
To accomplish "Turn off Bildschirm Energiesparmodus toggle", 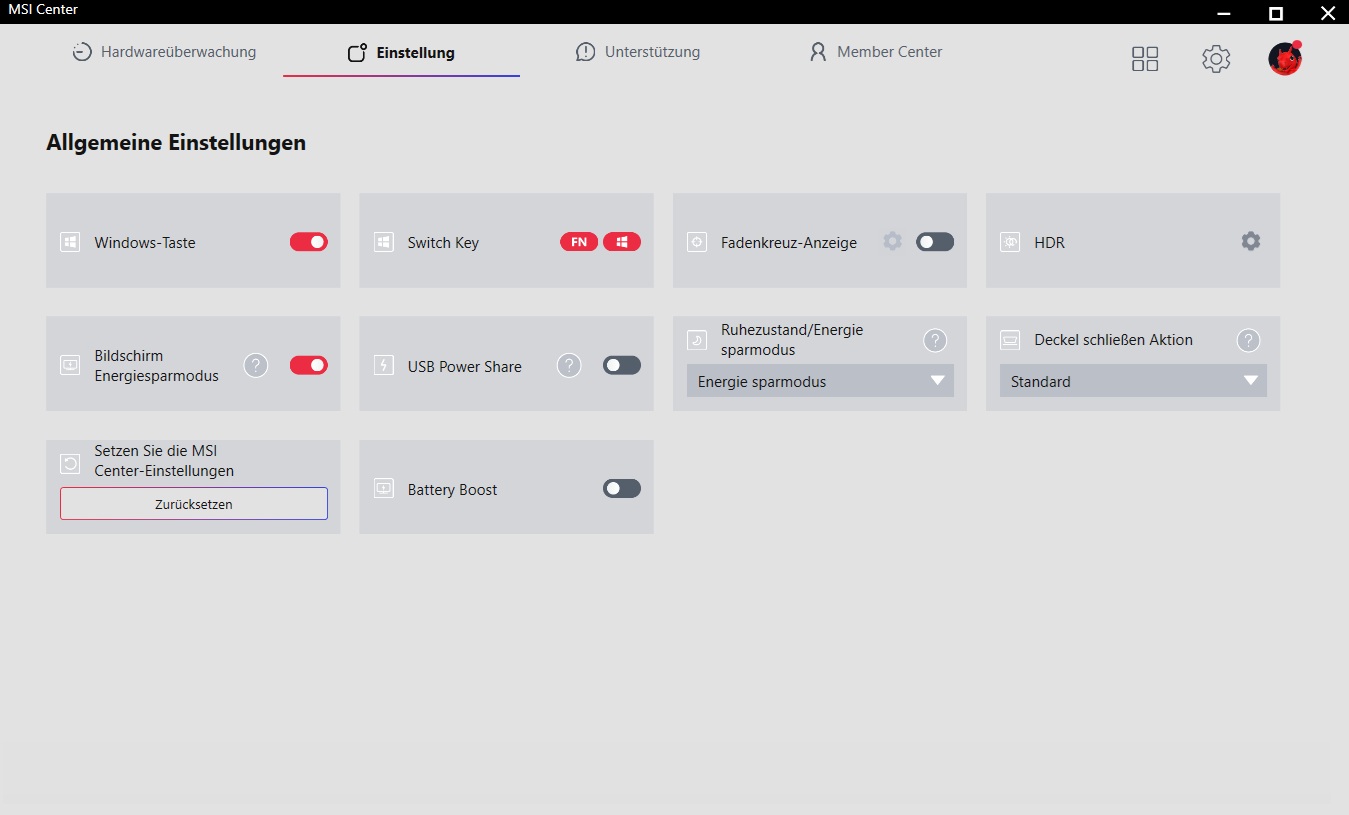I will (x=309, y=366).
